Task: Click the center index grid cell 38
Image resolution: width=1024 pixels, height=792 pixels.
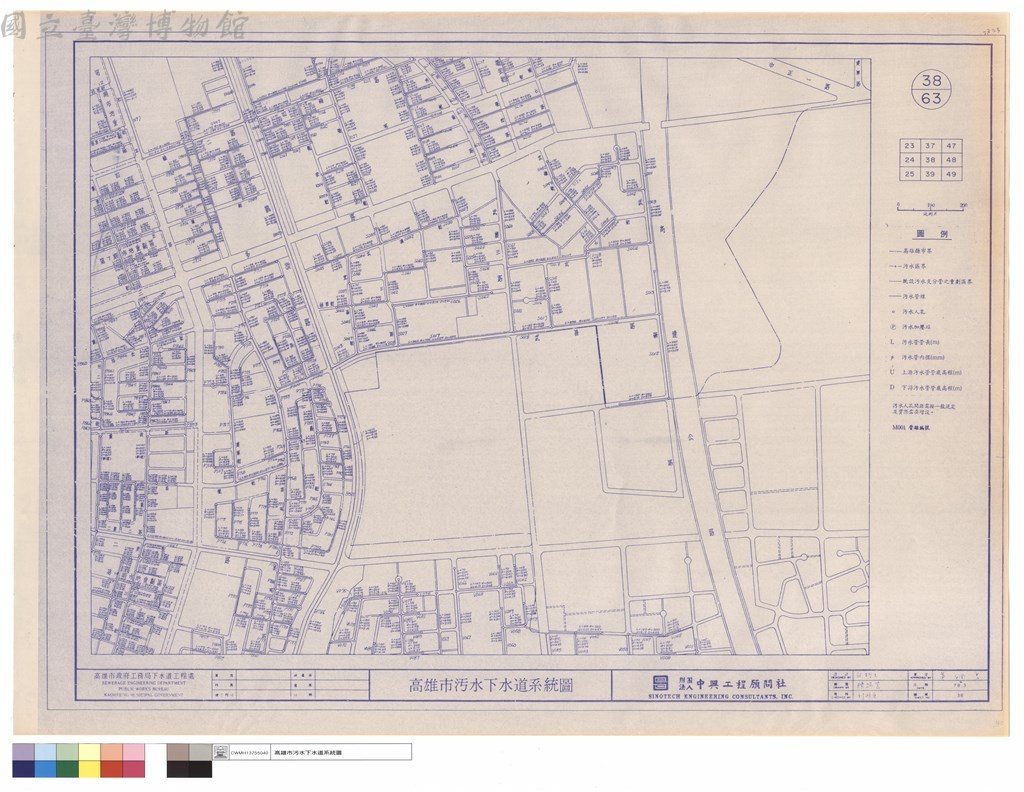Action: 930,160
